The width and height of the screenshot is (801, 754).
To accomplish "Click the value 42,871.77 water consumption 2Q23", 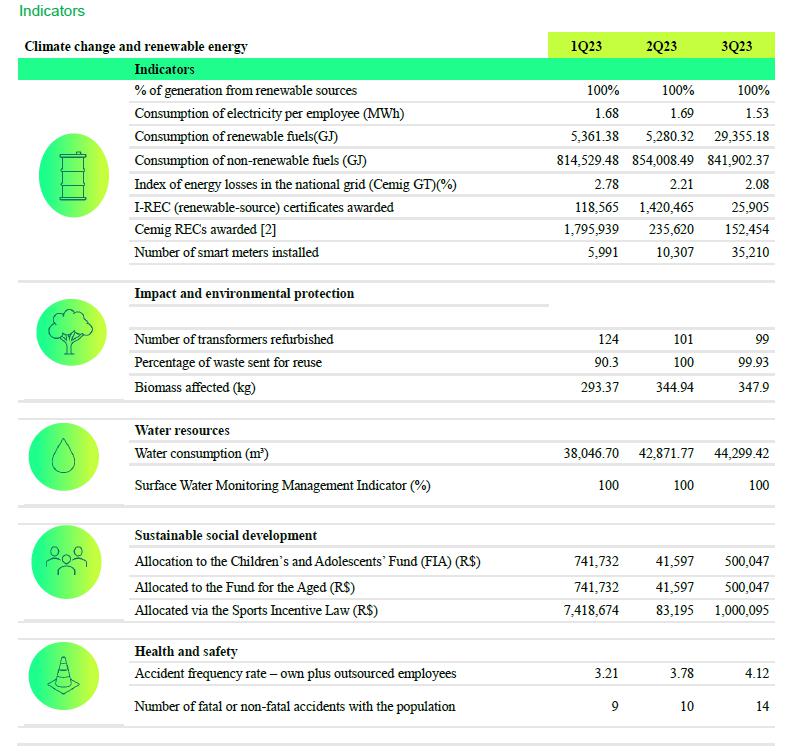I will coord(666,454).
